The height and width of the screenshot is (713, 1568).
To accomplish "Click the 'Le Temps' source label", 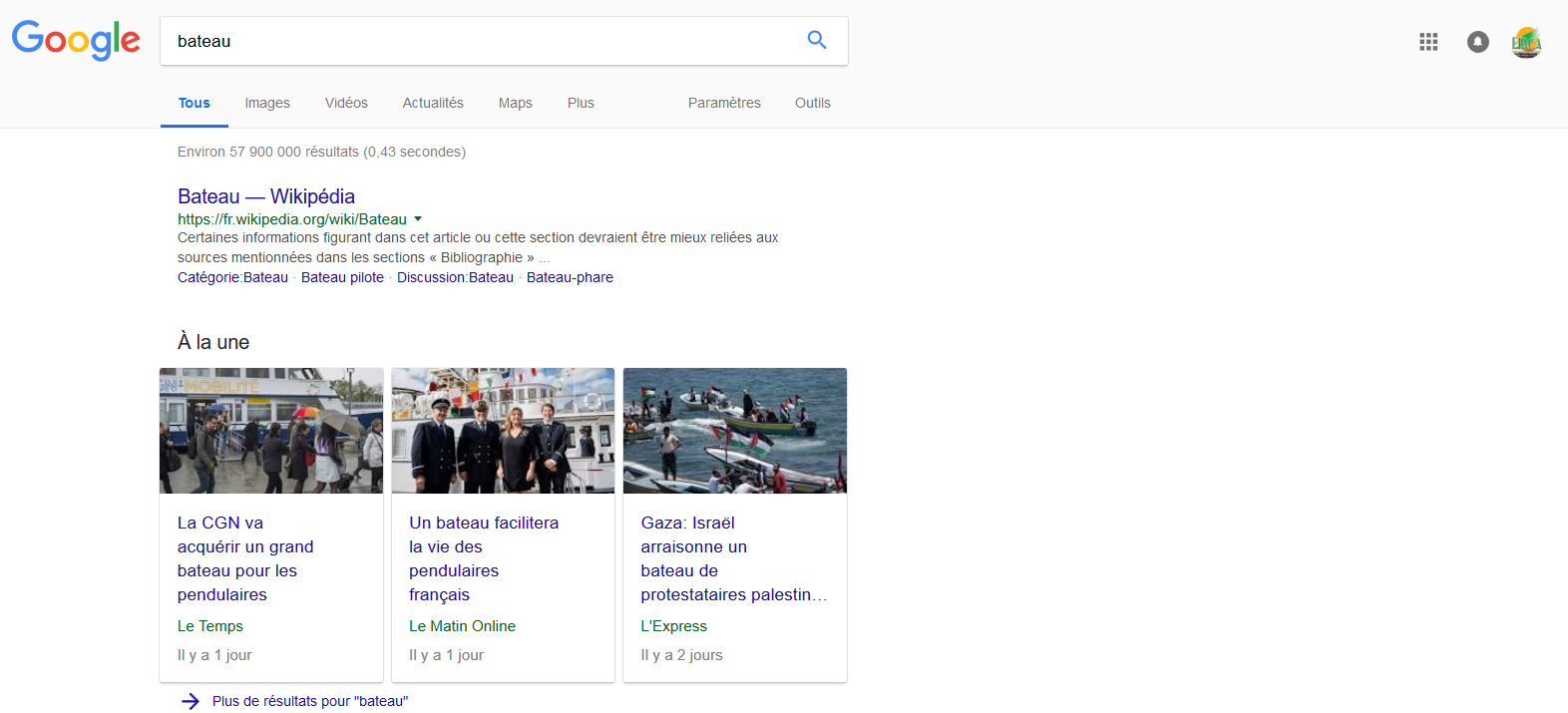I will (210, 626).
